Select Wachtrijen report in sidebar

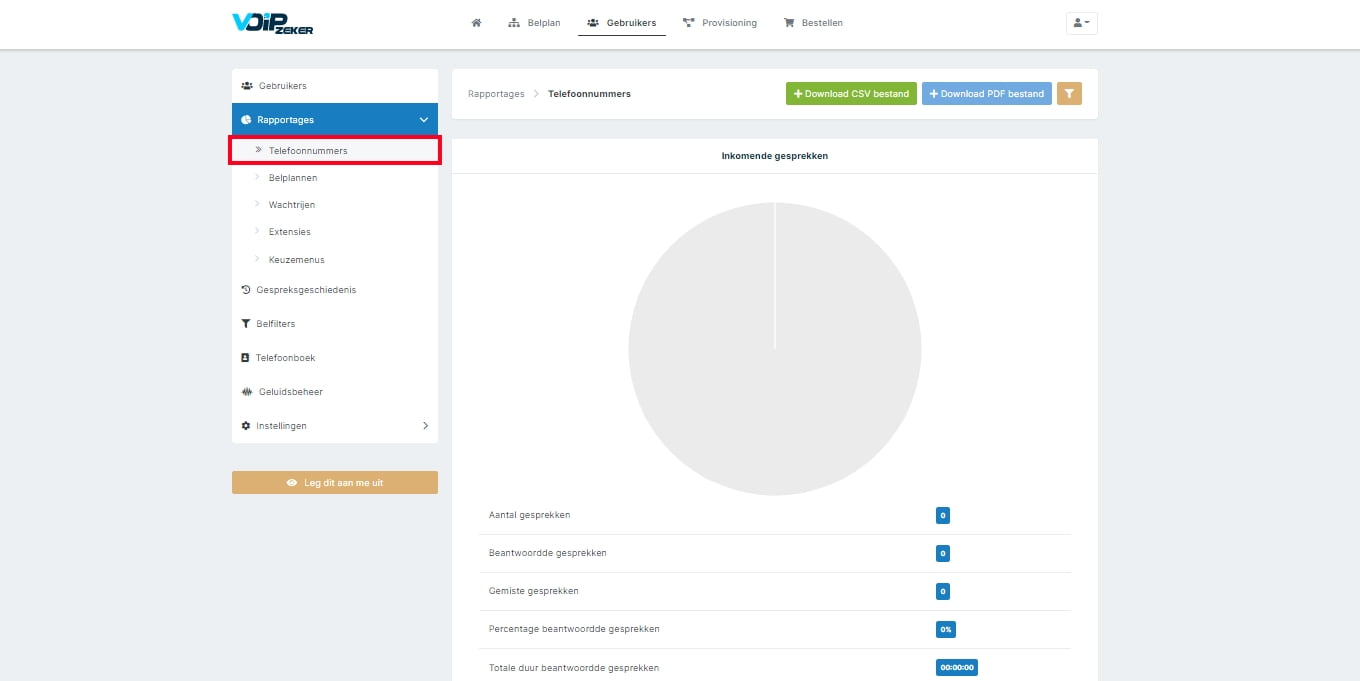[x=335, y=205]
